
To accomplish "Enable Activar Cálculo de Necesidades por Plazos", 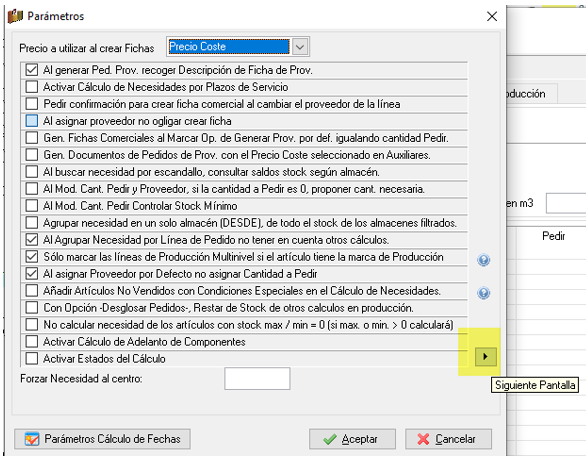I will (x=32, y=87).
